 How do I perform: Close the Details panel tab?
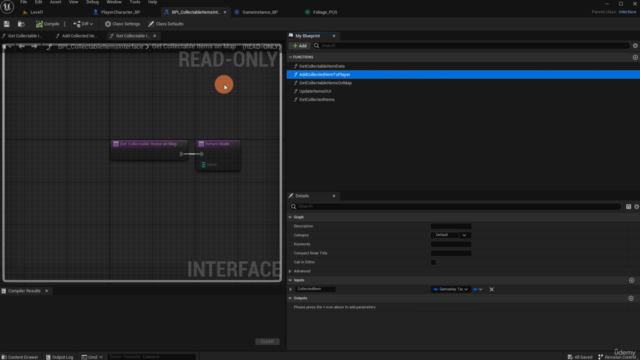point(334,196)
